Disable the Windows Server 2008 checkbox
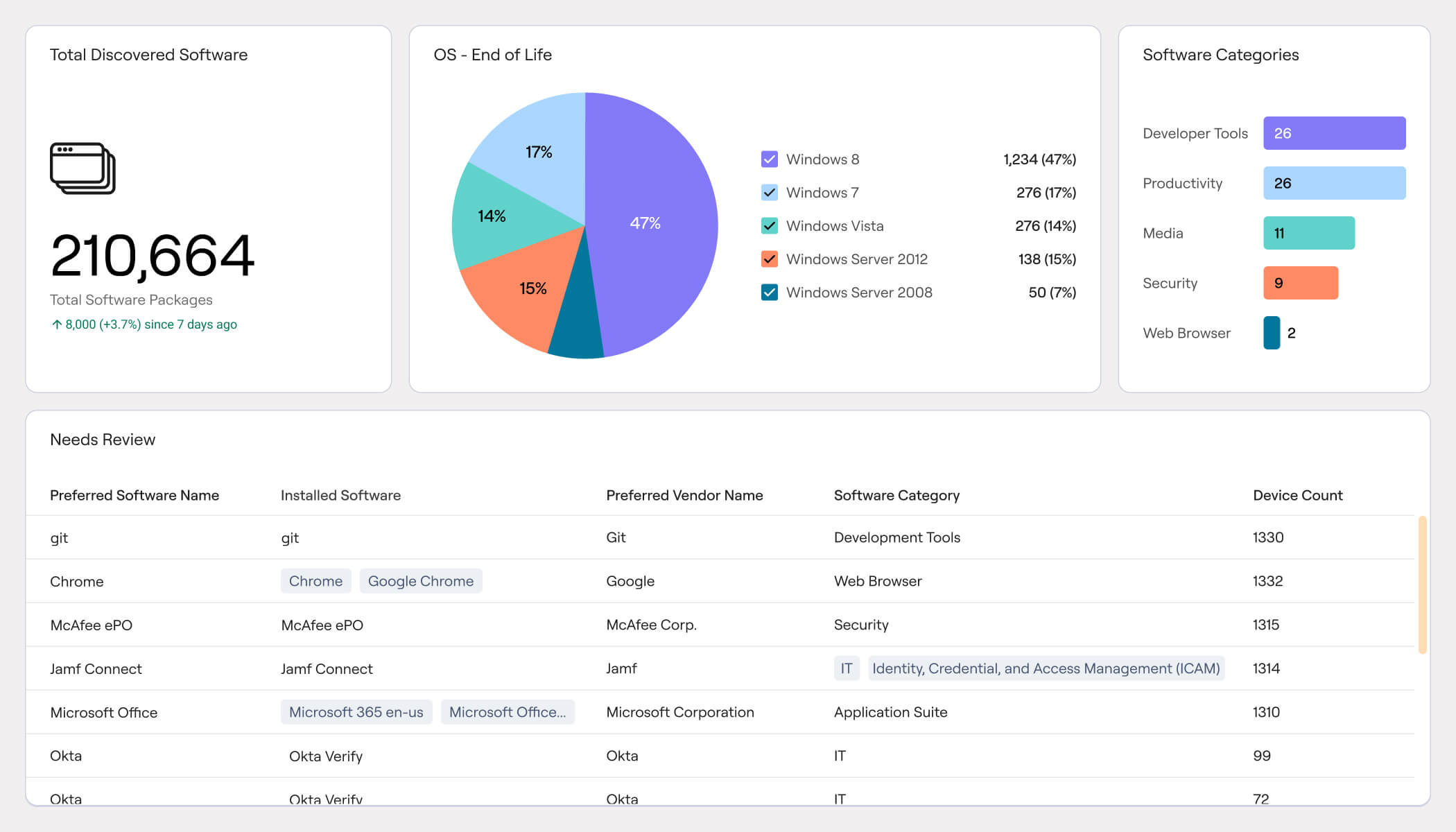1456x832 pixels. 769,293
